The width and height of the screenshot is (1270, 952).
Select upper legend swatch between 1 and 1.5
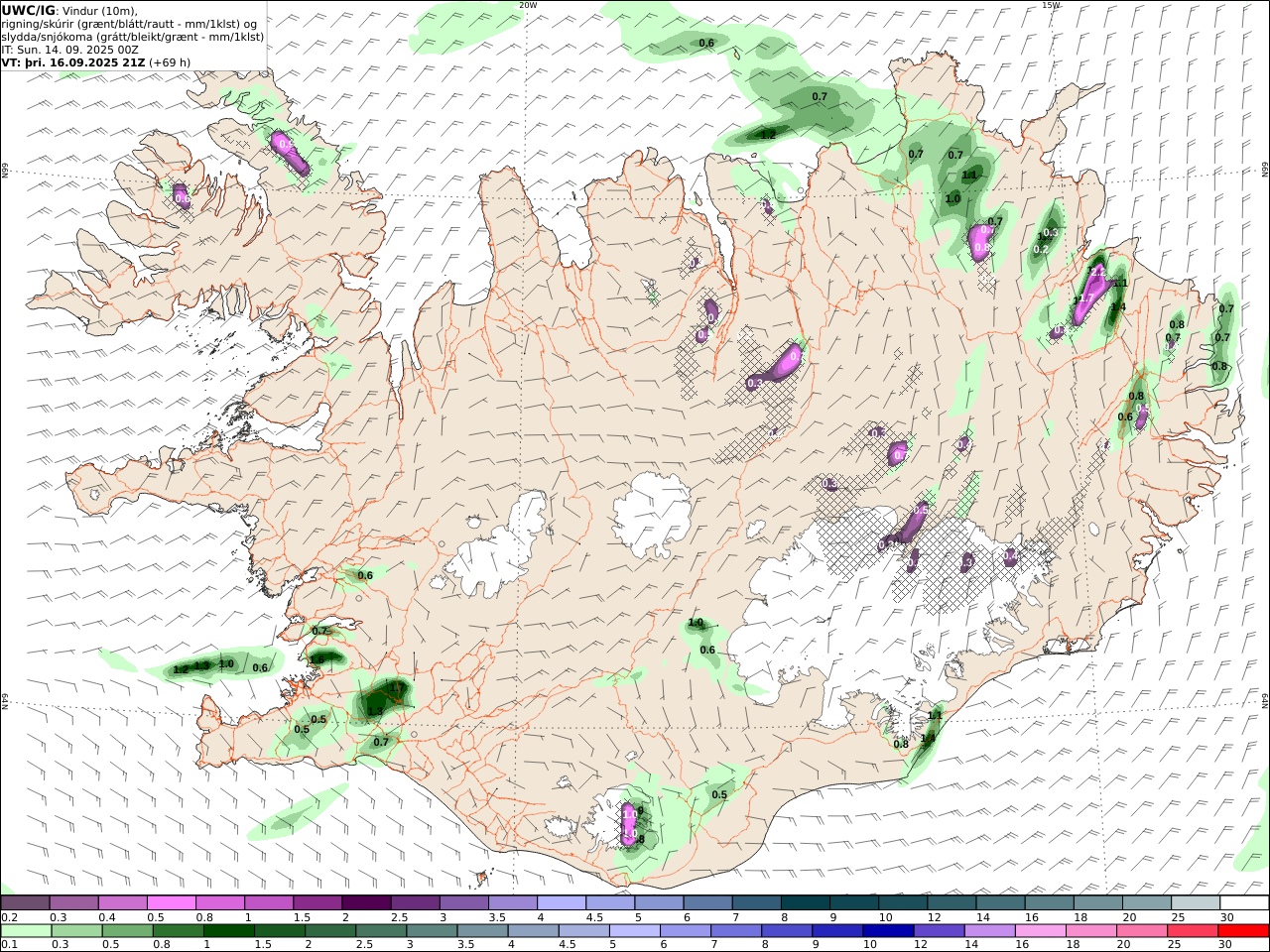click(x=269, y=902)
